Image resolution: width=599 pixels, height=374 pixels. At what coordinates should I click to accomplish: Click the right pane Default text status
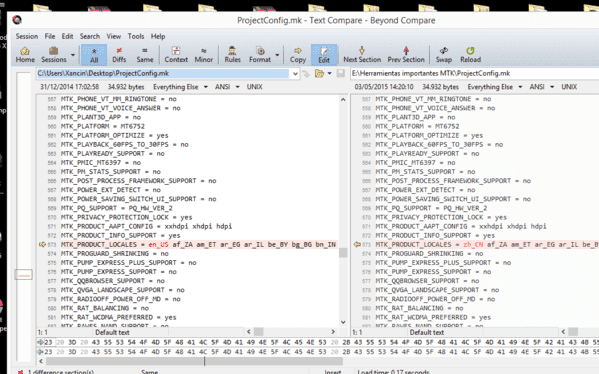pyautogui.click(x=426, y=332)
